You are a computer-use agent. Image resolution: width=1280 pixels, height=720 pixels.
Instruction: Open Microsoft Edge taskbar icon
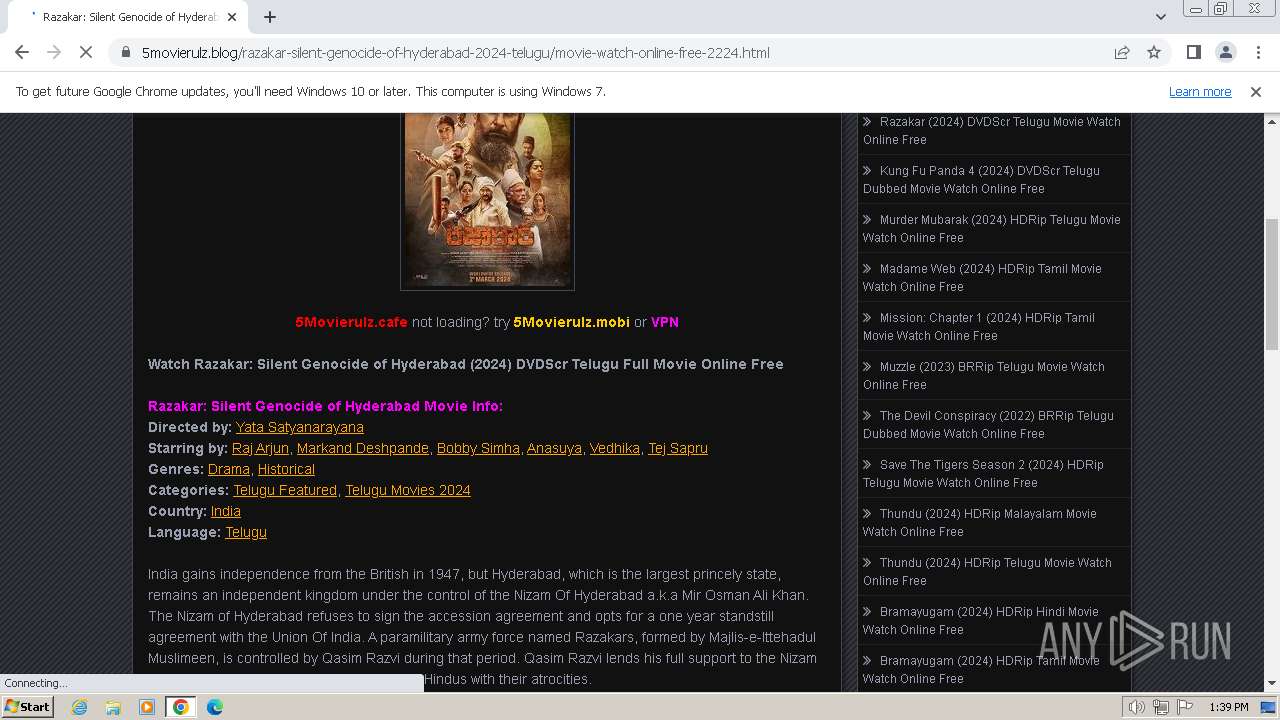coord(215,707)
